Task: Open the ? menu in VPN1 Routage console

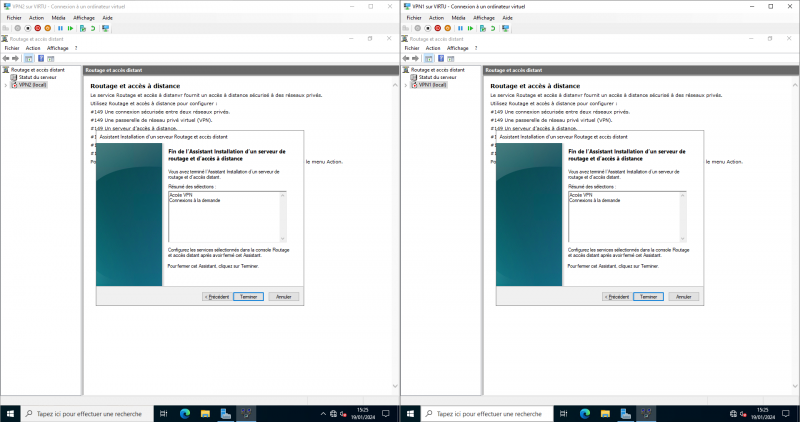Action: click(x=476, y=48)
